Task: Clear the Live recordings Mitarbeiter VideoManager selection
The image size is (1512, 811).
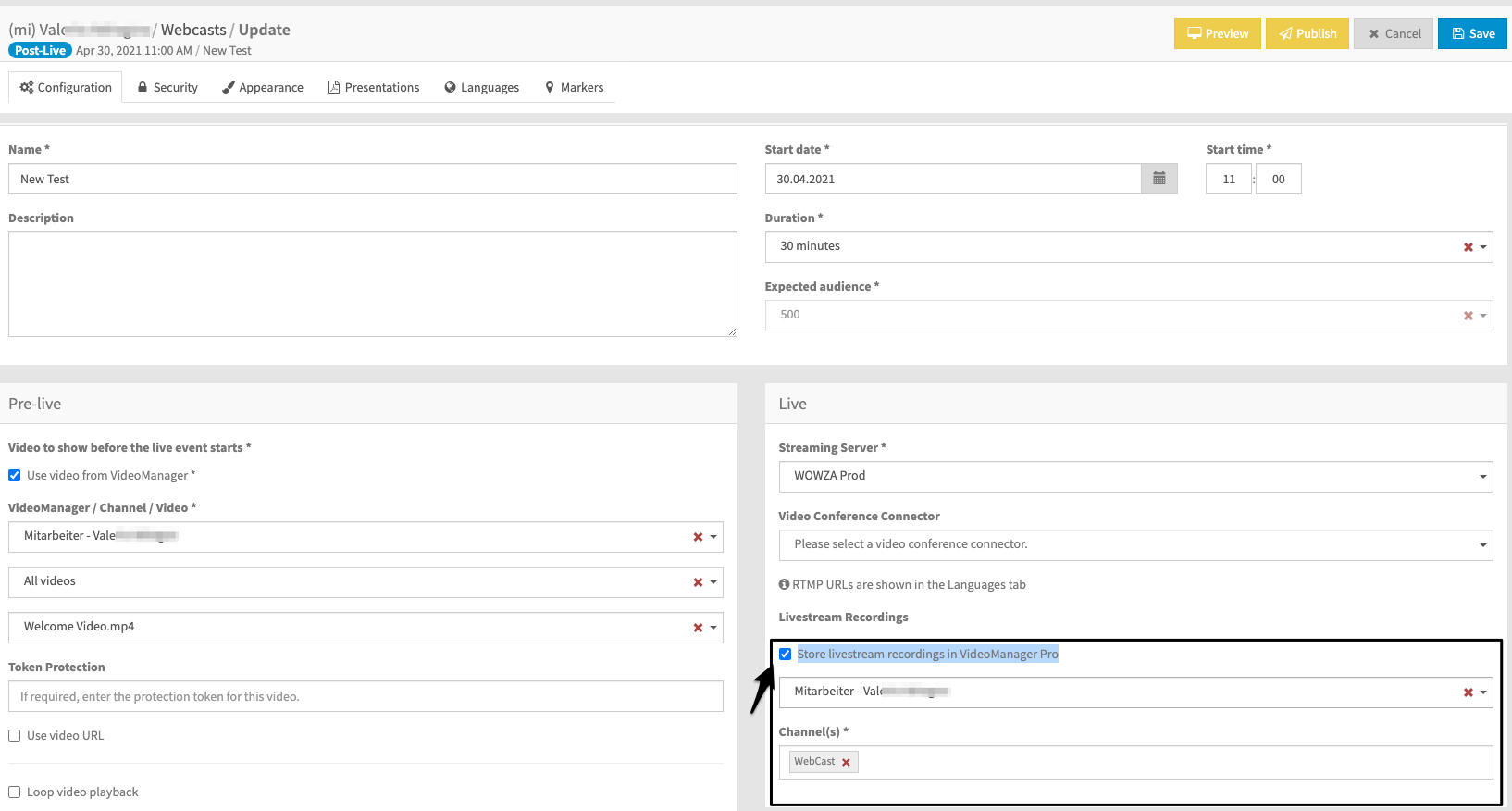Action: point(1468,692)
